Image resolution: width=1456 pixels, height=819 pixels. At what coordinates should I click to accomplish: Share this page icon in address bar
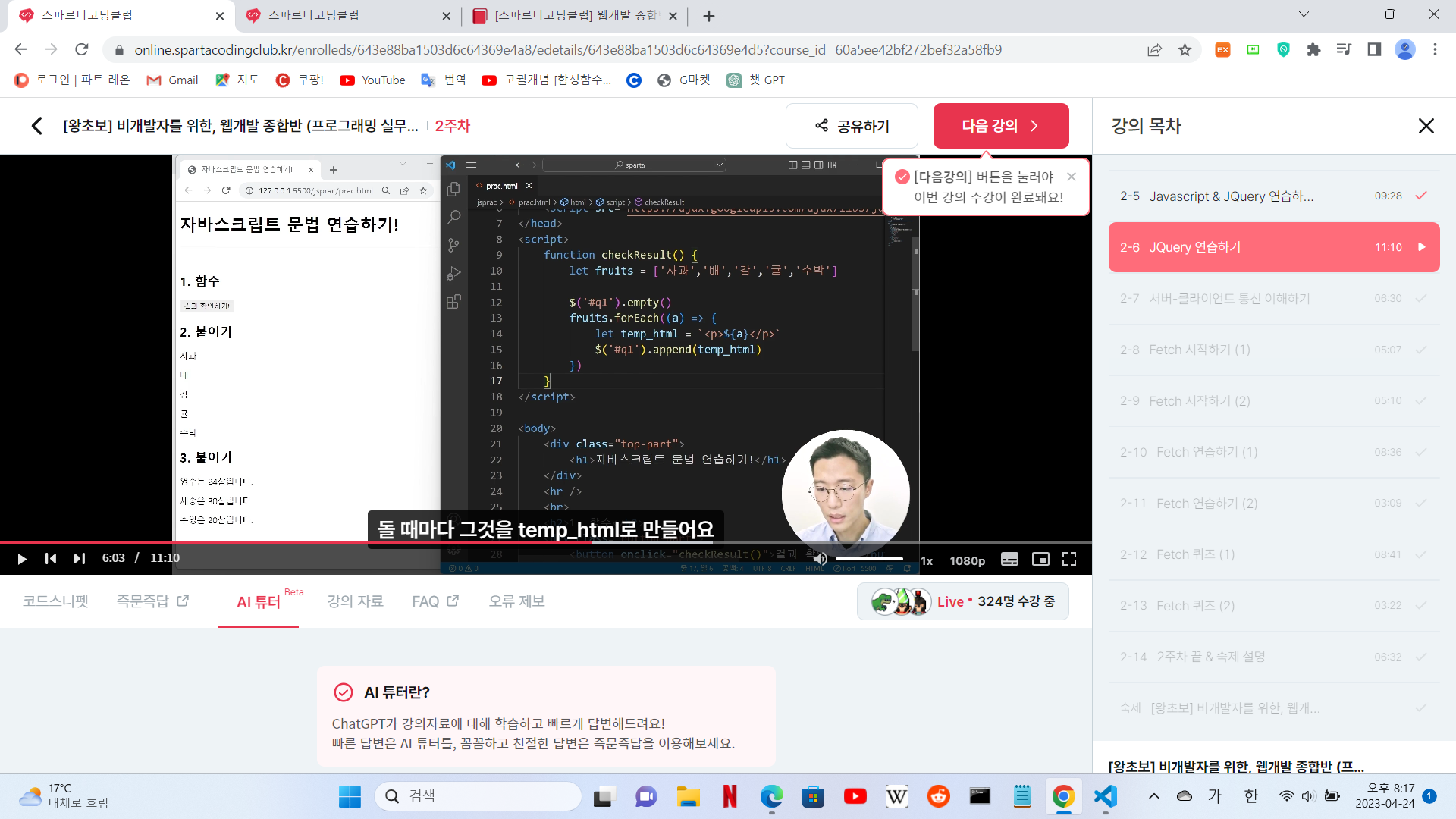click(1154, 49)
